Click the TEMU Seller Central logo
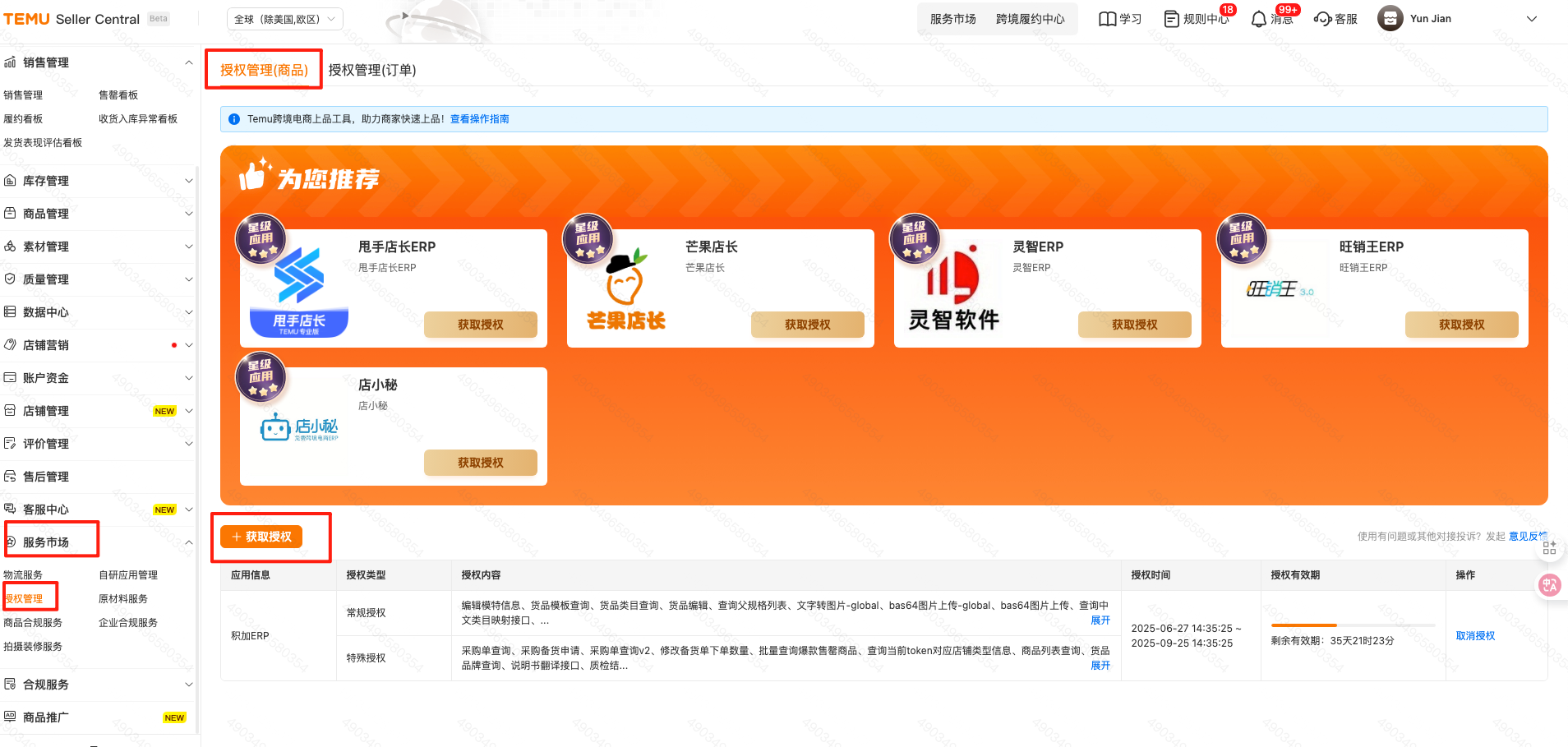The height and width of the screenshot is (747, 1568). [x=71, y=19]
